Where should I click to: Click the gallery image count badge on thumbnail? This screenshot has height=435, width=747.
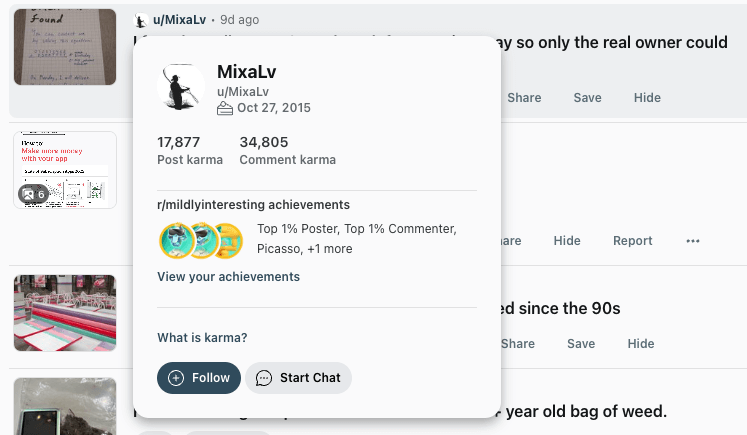(x=33, y=193)
